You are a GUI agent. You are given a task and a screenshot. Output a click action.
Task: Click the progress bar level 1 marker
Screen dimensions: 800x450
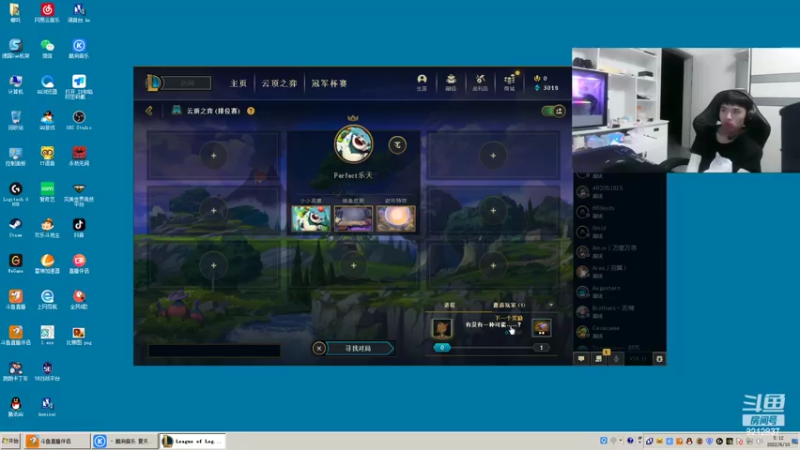tap(541, 347)
